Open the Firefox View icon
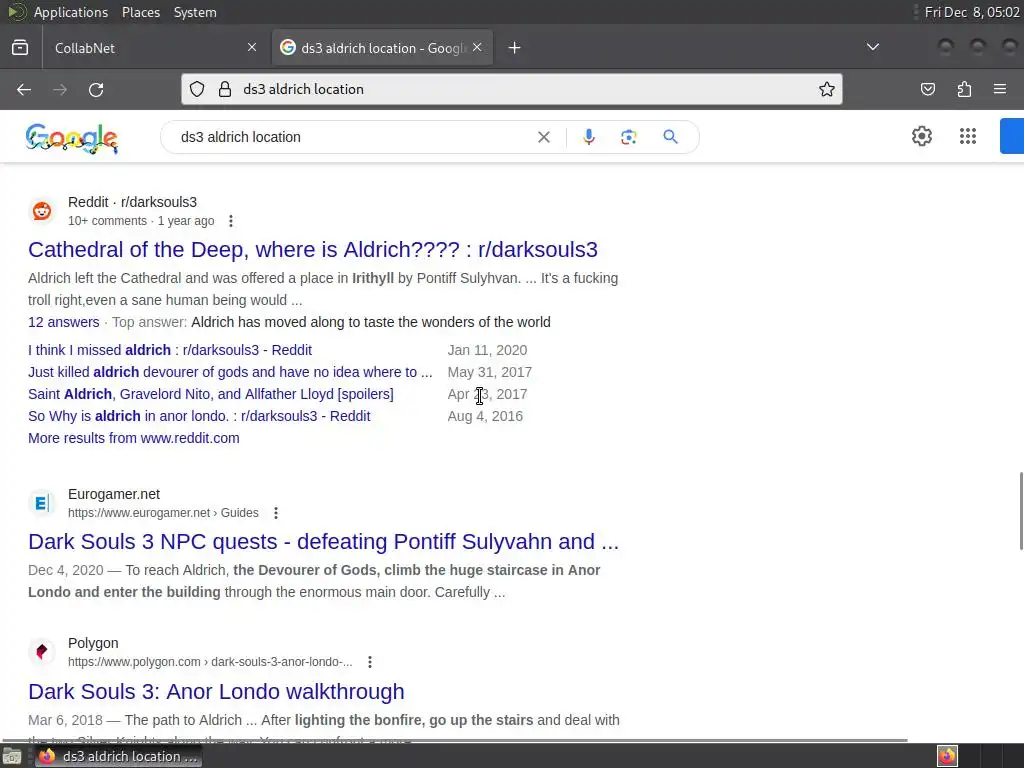The width and height of the screenshot is (1024, 768). [20, 48]
